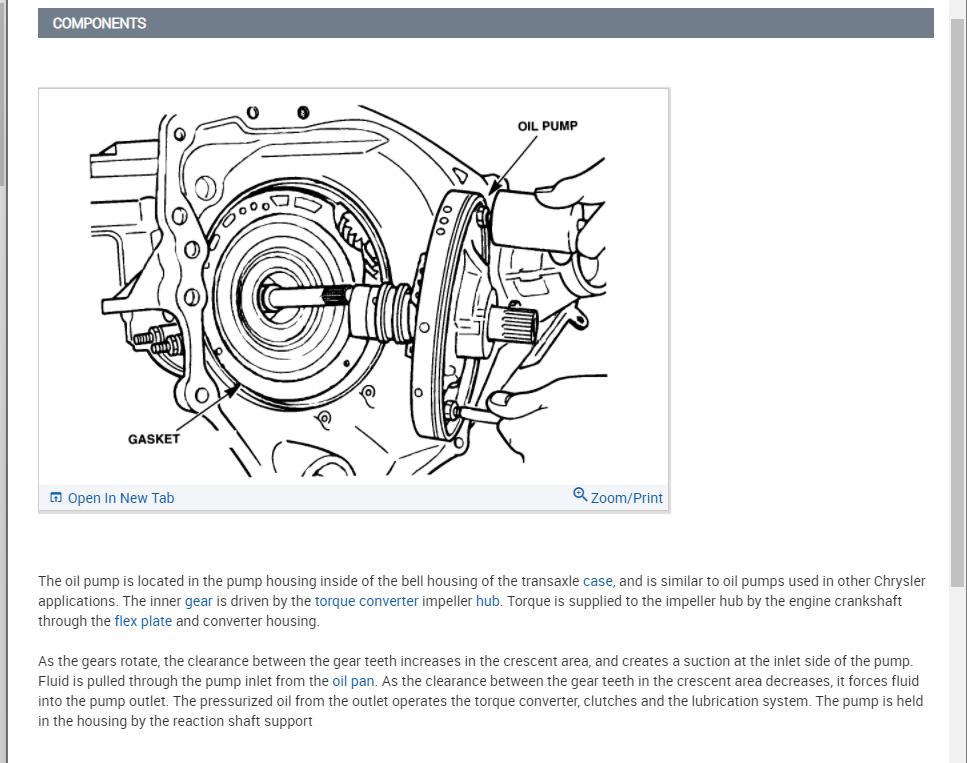Click the GASKET label in diagram
967x763 pixels.
coord(154,439)
